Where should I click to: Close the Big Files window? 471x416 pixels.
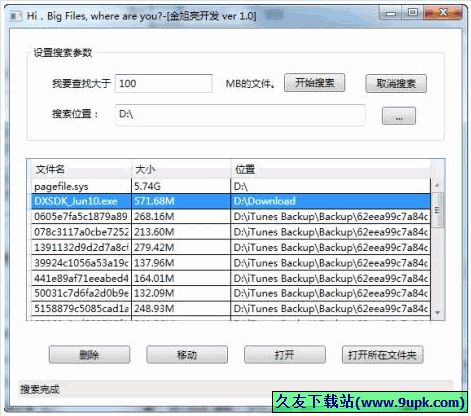pos(444,13)
